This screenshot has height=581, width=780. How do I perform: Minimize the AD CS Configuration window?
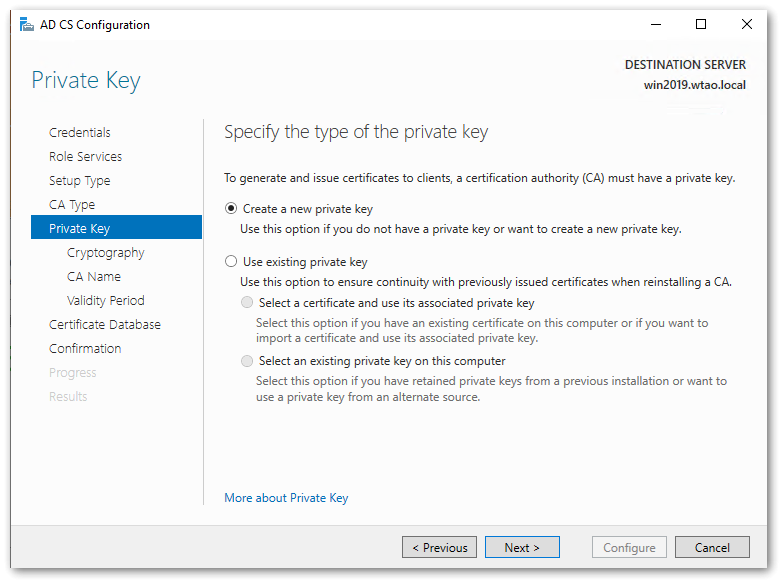pyautogui.click(x=654, y=25)
